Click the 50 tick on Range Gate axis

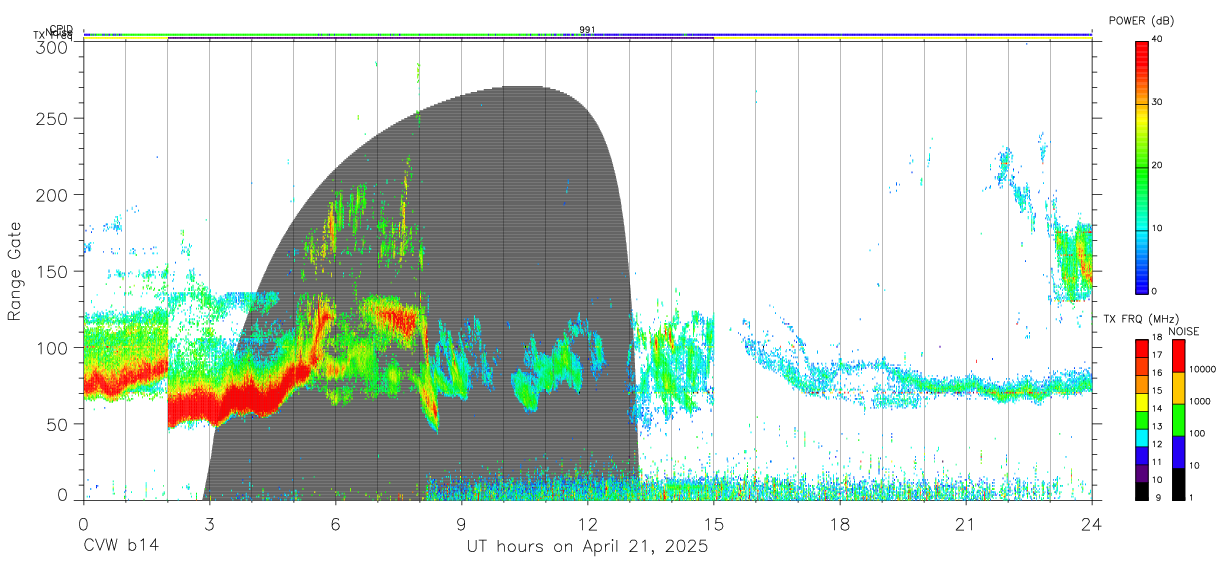coord(58,423)
